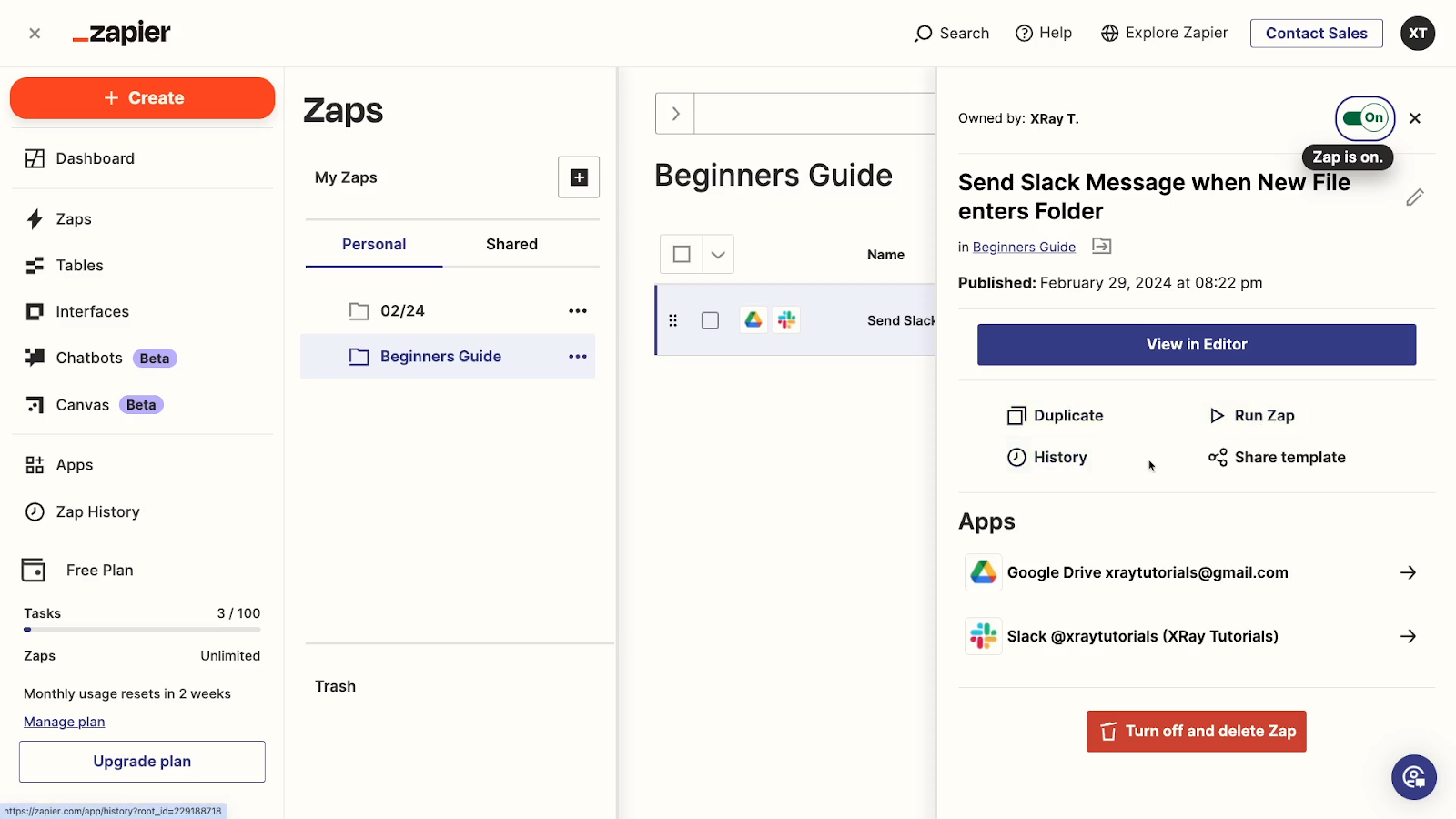
Task: Grab the drag handle on the Zap row
Action: pyautogui.click(x=673, y=320)
